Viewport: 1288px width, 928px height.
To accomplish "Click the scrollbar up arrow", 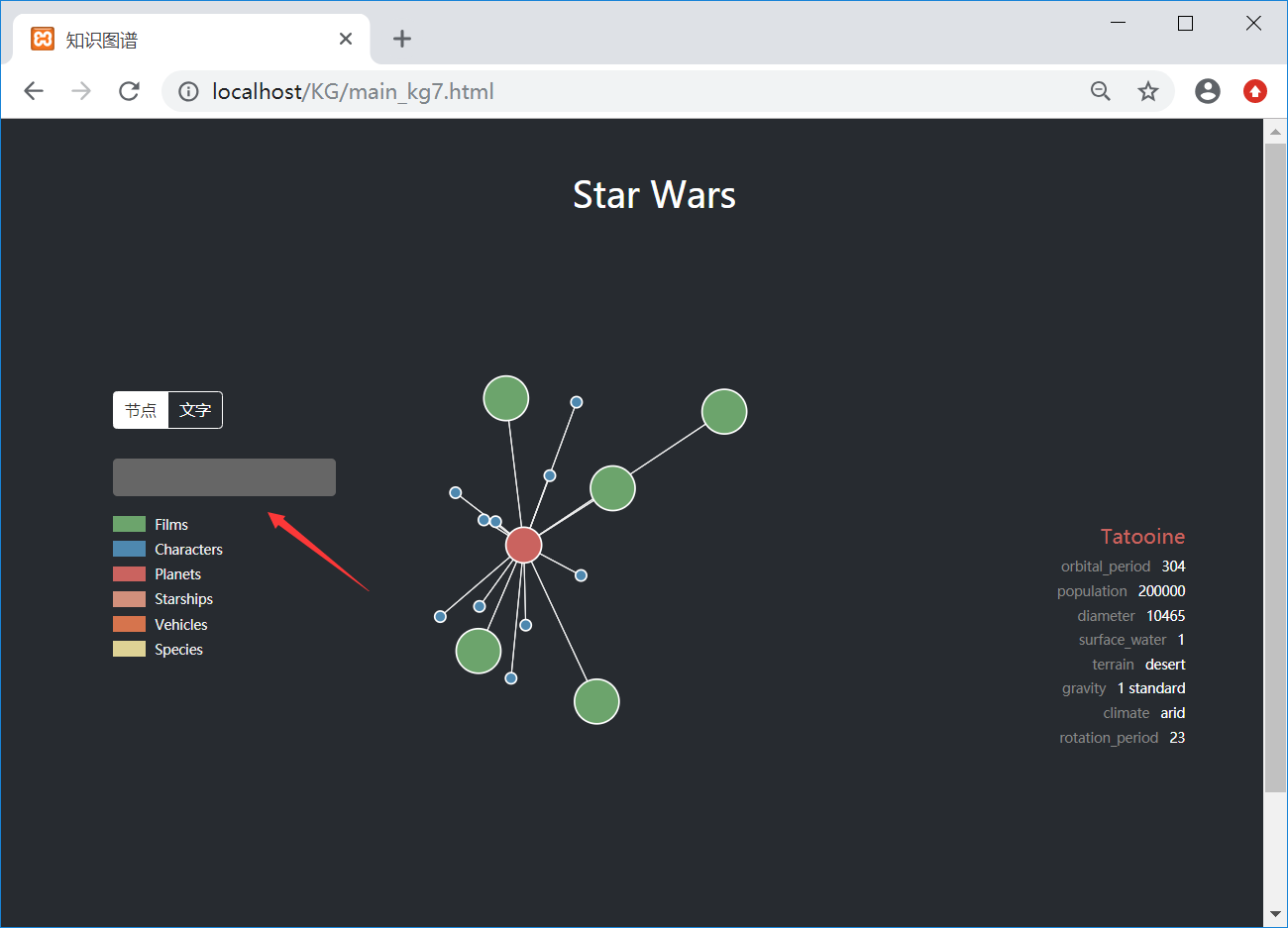I will pyautogui.click(x=1275, y=131).
